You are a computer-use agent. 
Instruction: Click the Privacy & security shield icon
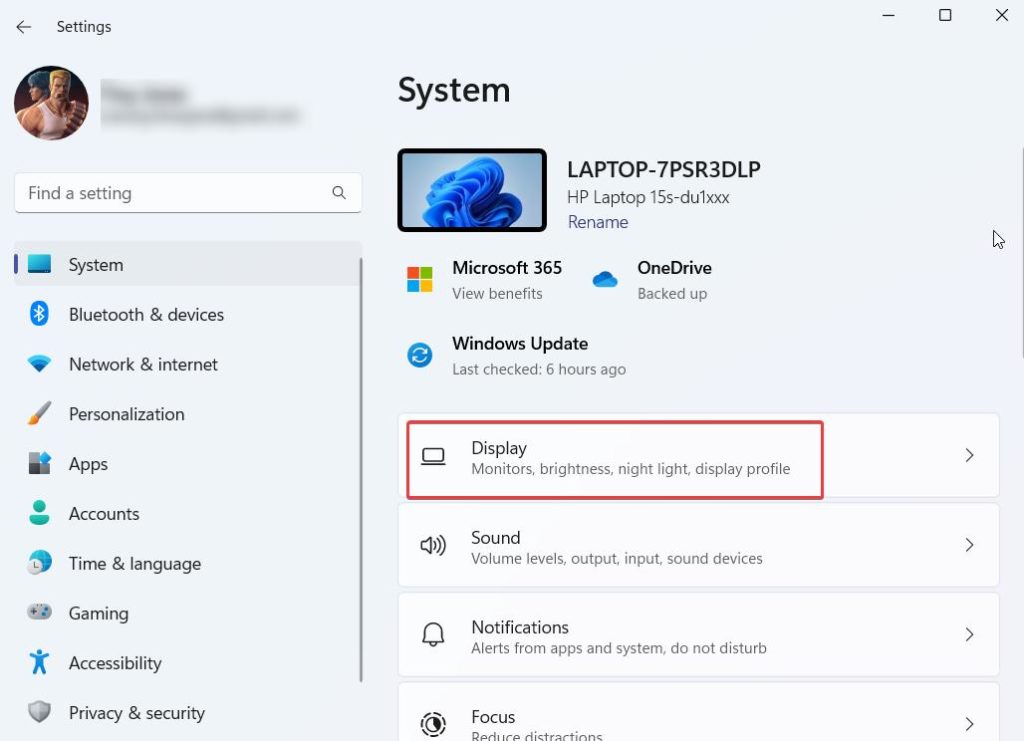(39, 712)
